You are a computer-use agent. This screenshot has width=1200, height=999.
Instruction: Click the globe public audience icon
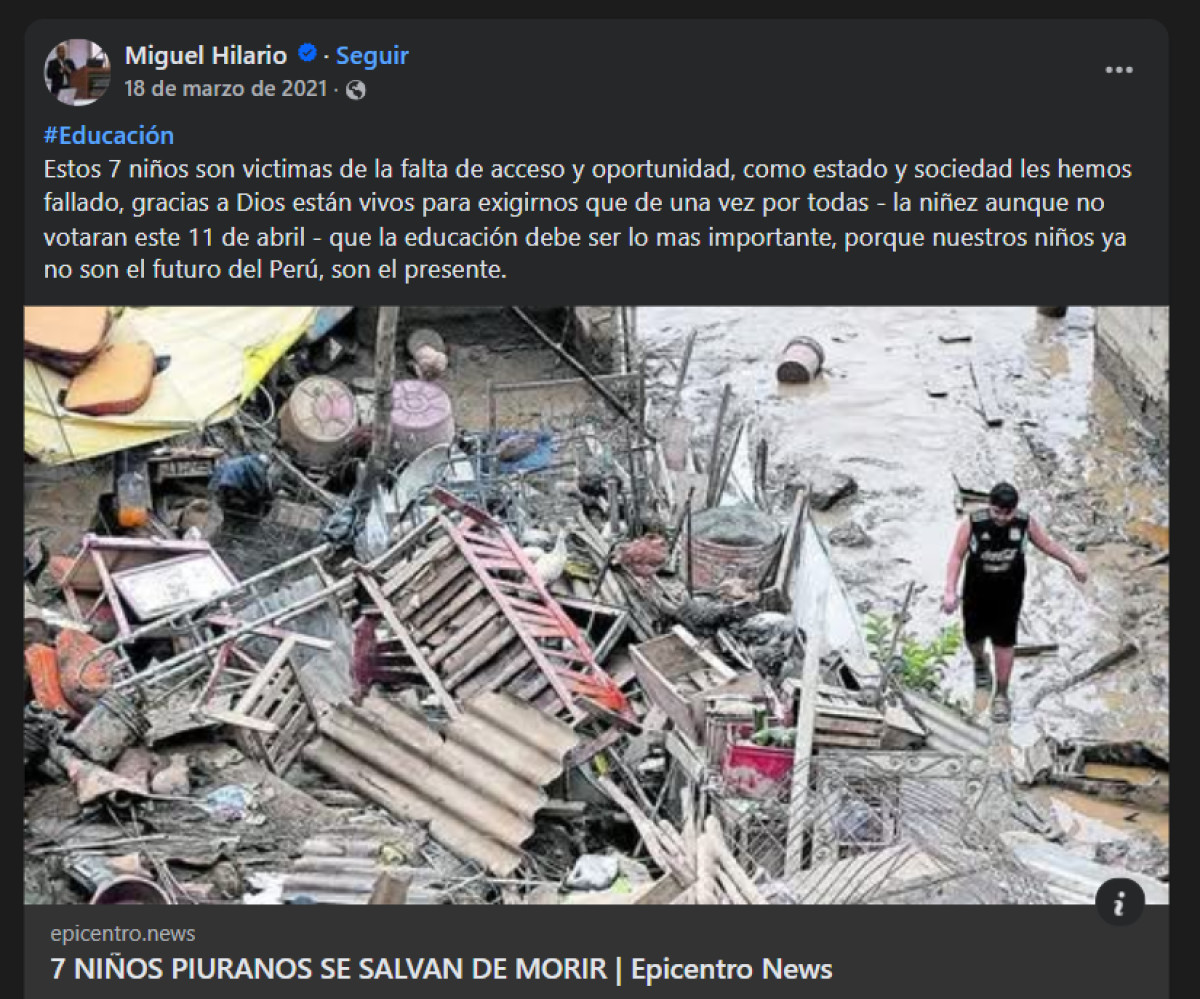[x=356, y=90]
